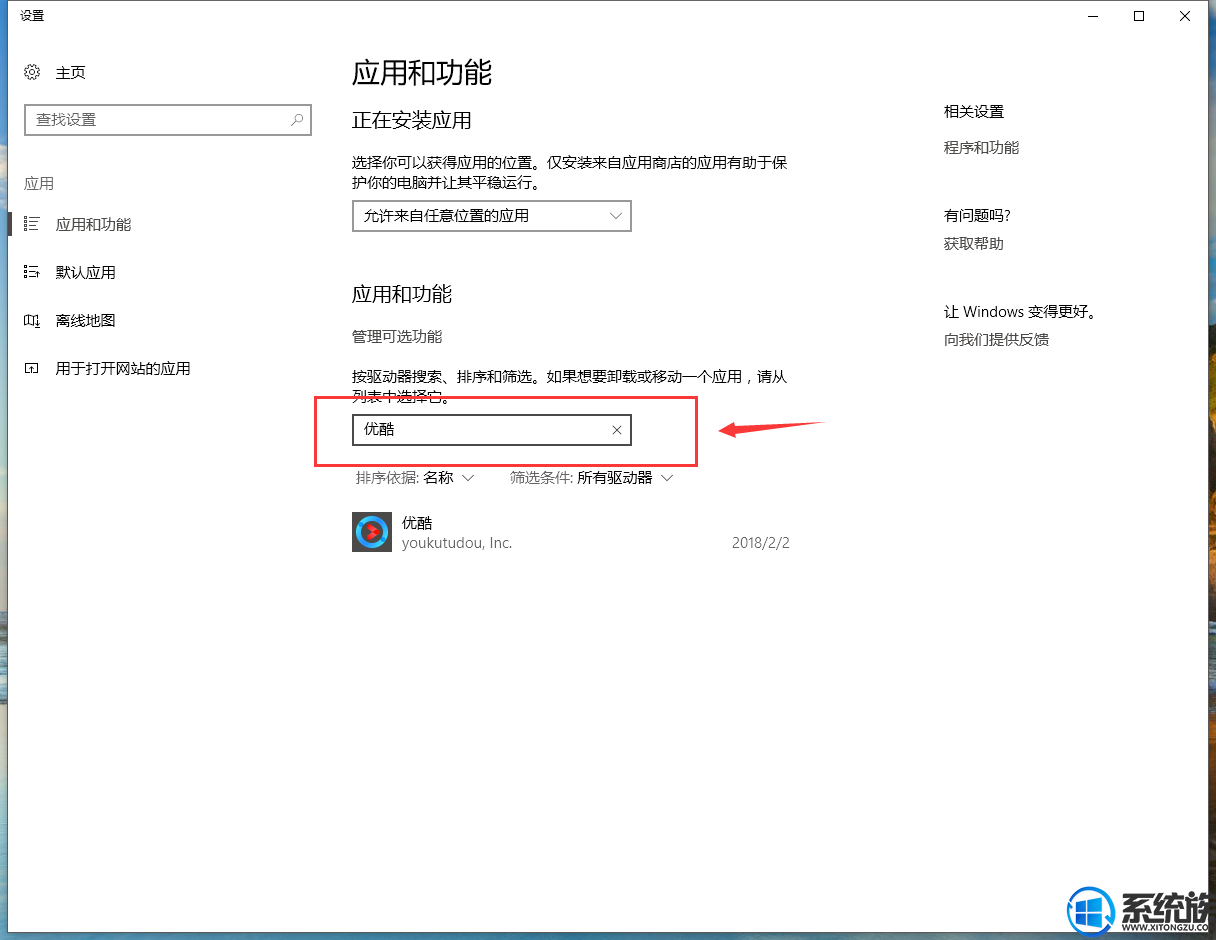Click the Apps for websites icon
1216x940 pixels.
tap(32, 368)
